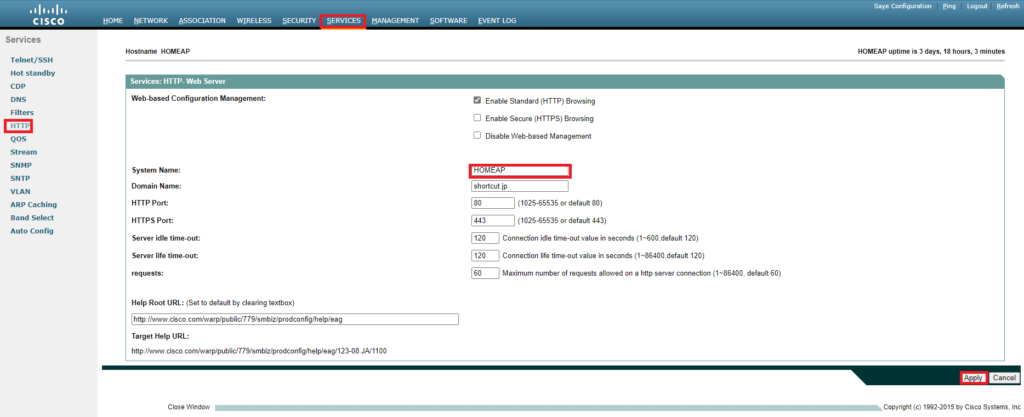This screenshot has height=417, width=1024.
Task: Open Auto Config services page
Action: 32,231
